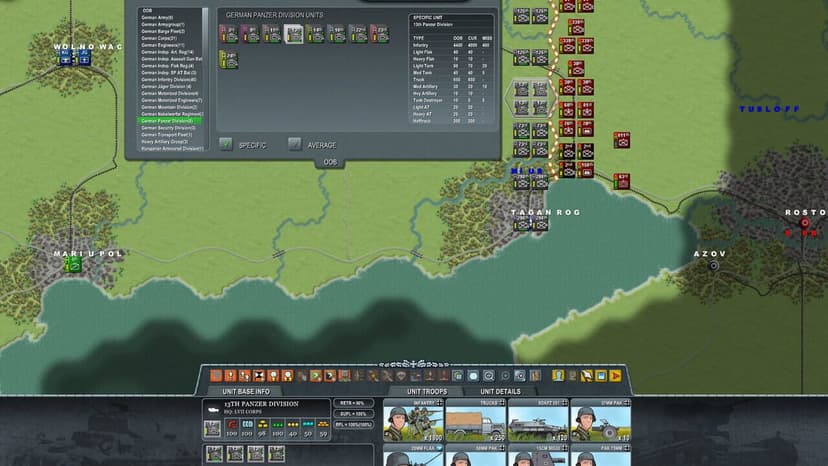The width and height of the screenshot is (828, 466).
Task: Click the zoom magnifier icon in bottom toolbar
Action: [488, 376]
